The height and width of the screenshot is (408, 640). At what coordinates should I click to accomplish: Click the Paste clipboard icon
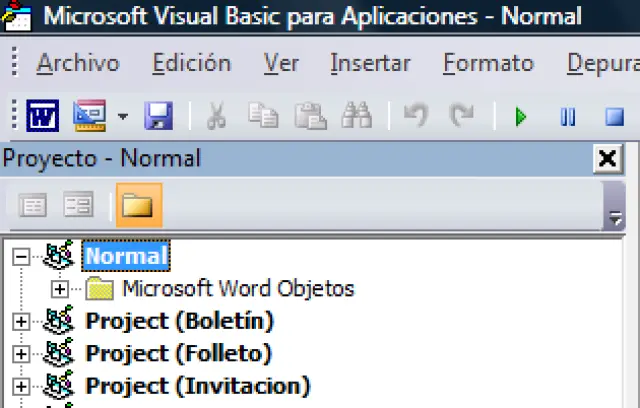tap(309, 116)
